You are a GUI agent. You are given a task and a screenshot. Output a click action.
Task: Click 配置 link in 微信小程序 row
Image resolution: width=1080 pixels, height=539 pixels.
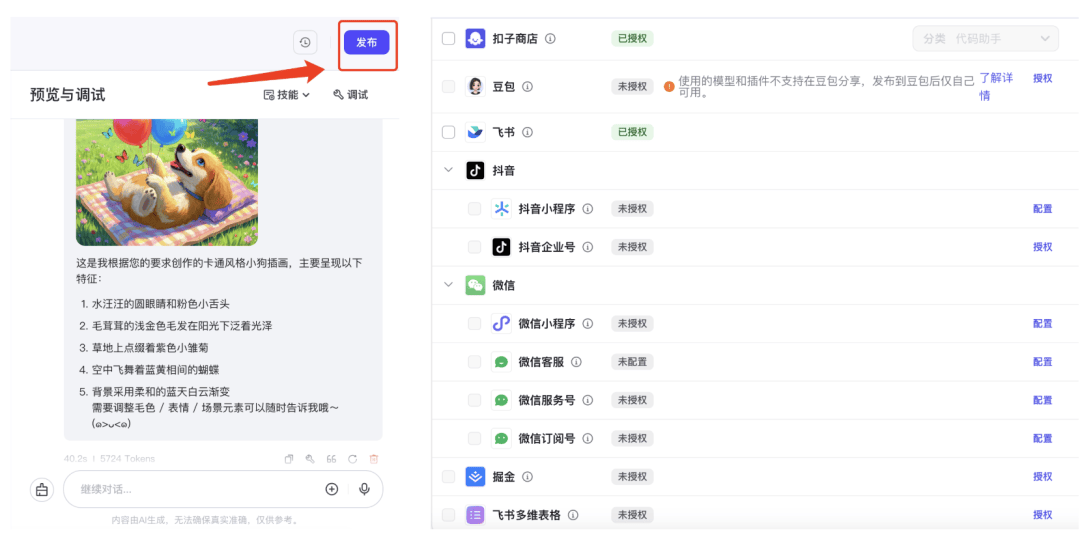click(1042, 324)
